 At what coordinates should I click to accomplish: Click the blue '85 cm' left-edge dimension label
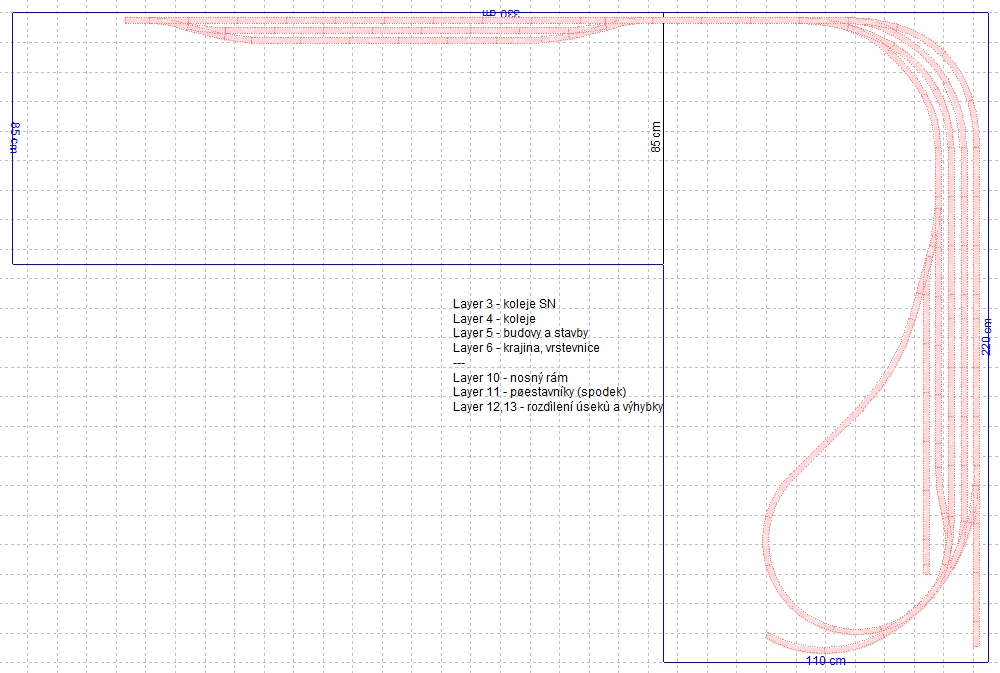click(x=15, y=137)
